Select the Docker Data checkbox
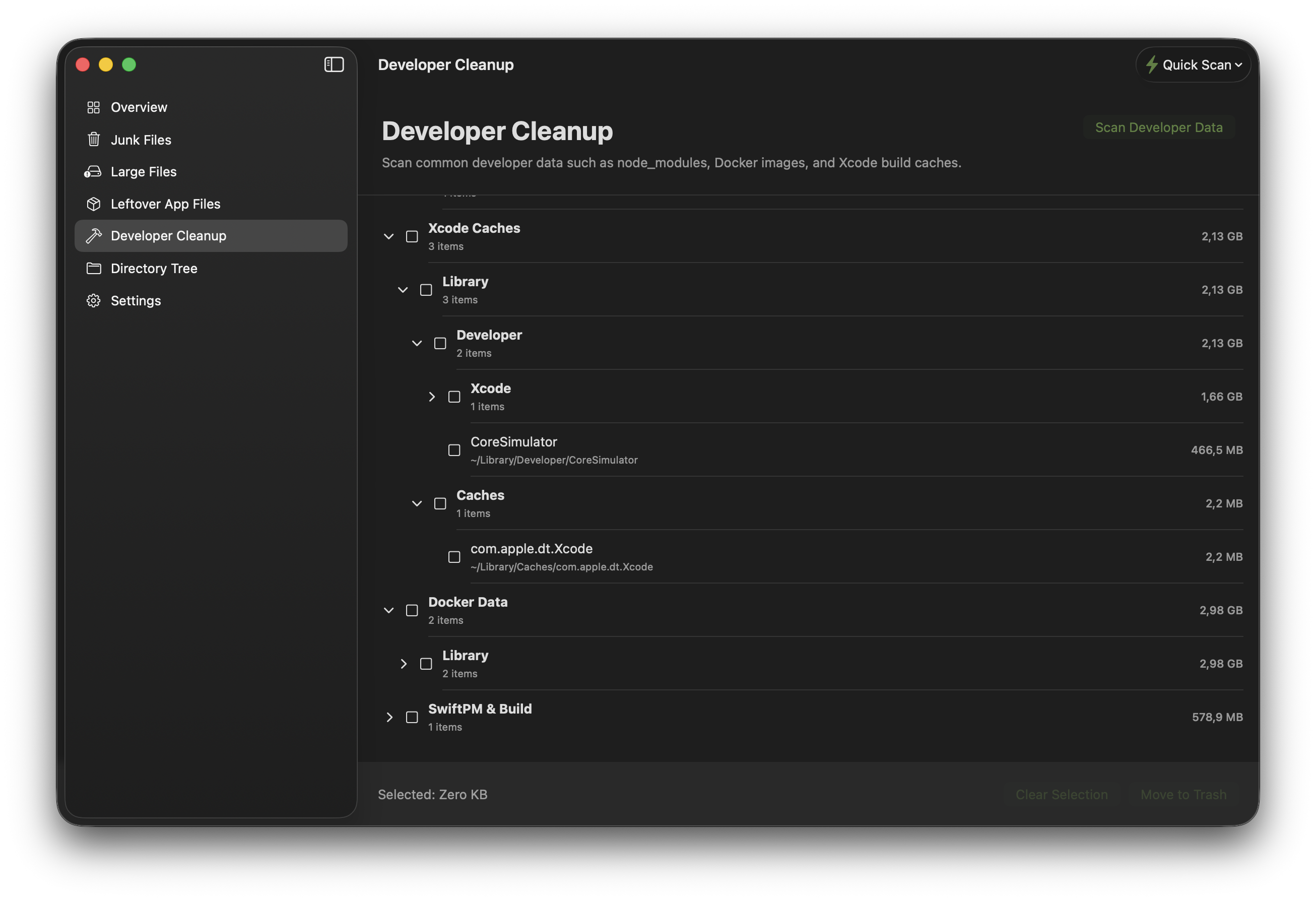1316x901 pixels. [412, 610]
